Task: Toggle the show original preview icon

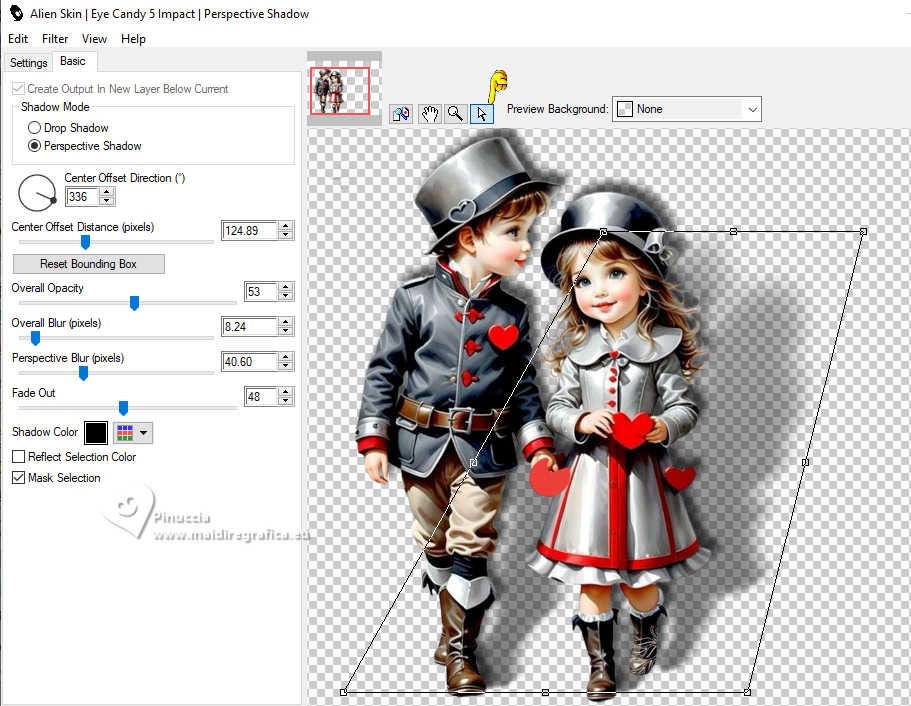Action: pyautogui.click(x=401, y=113)
